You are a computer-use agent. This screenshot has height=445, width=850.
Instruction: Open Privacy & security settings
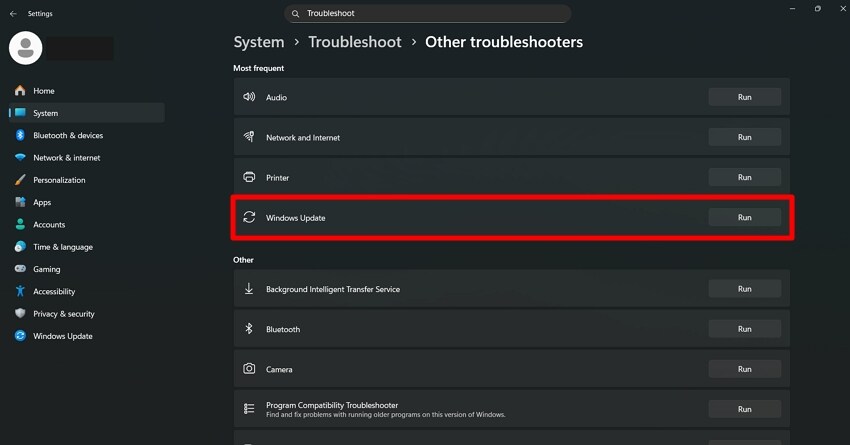pyautogui.click(x=87, y=313)
